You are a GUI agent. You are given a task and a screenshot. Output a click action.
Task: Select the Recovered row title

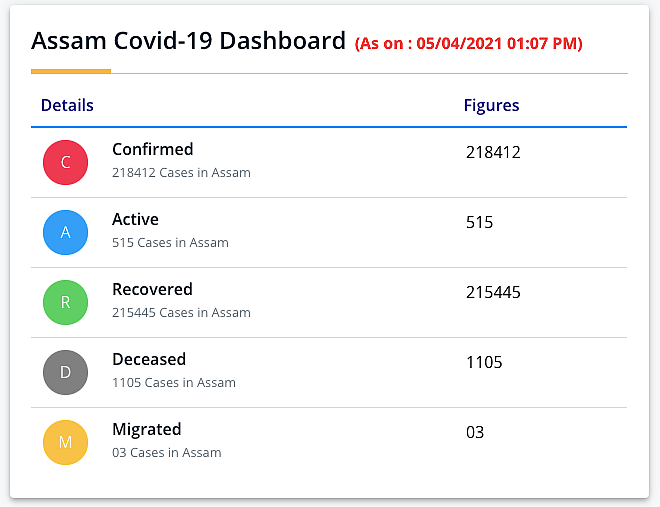pos(152,289)
